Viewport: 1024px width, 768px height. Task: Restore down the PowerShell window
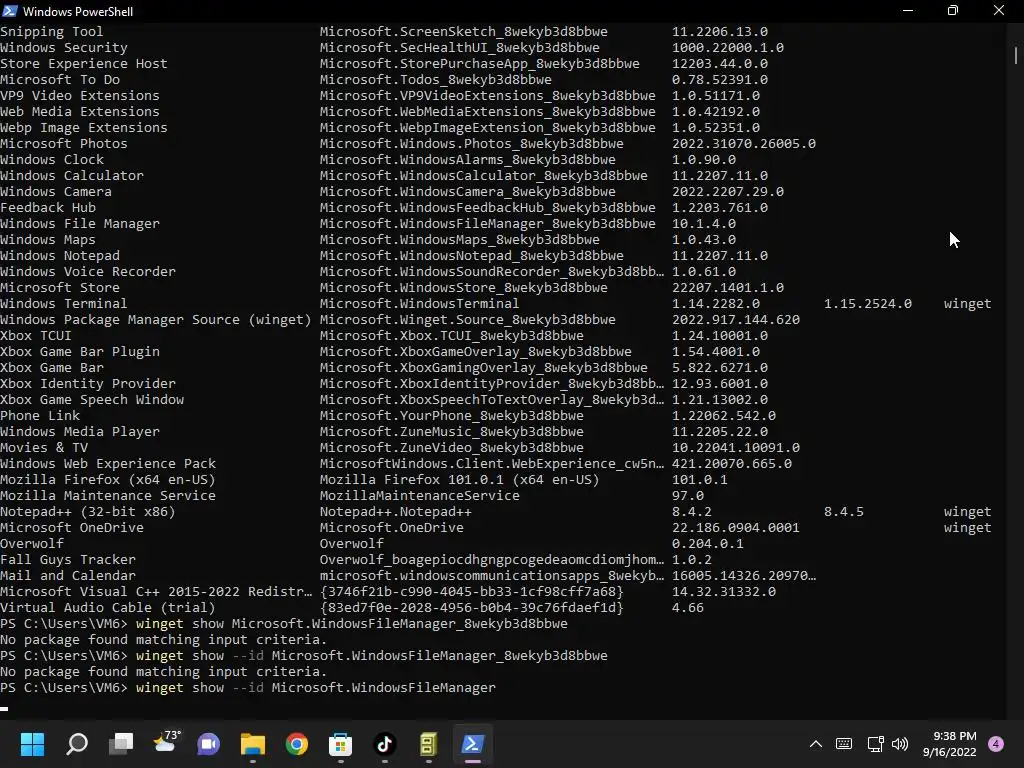pyautogui.click(x=953, y=10)
